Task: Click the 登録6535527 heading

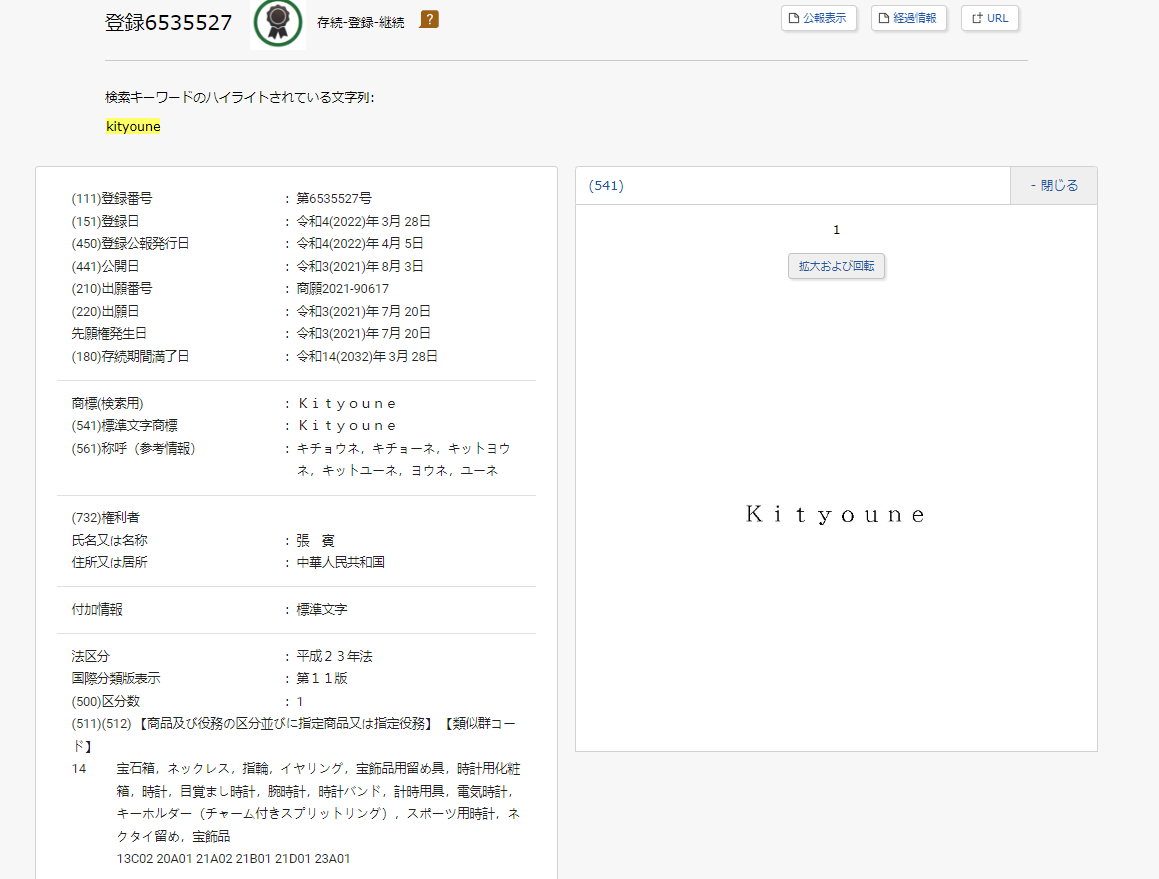Action: coord(169,22)
